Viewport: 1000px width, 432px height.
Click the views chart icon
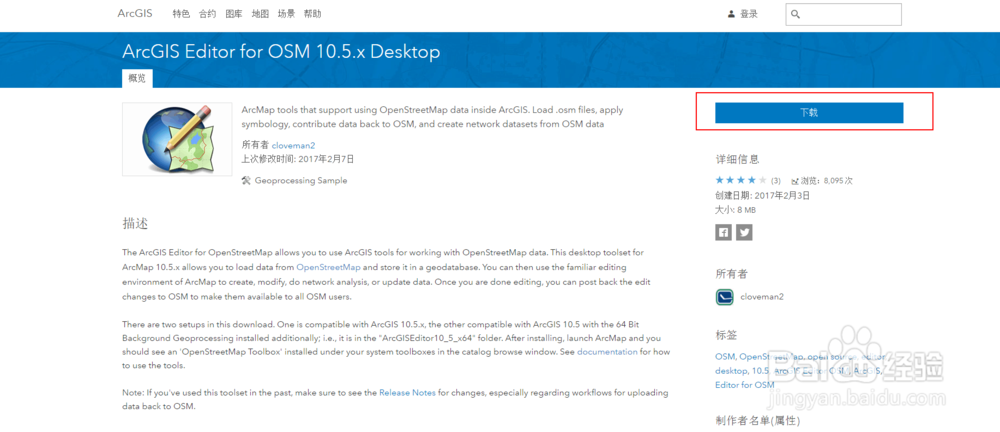[x=795, y=181]
